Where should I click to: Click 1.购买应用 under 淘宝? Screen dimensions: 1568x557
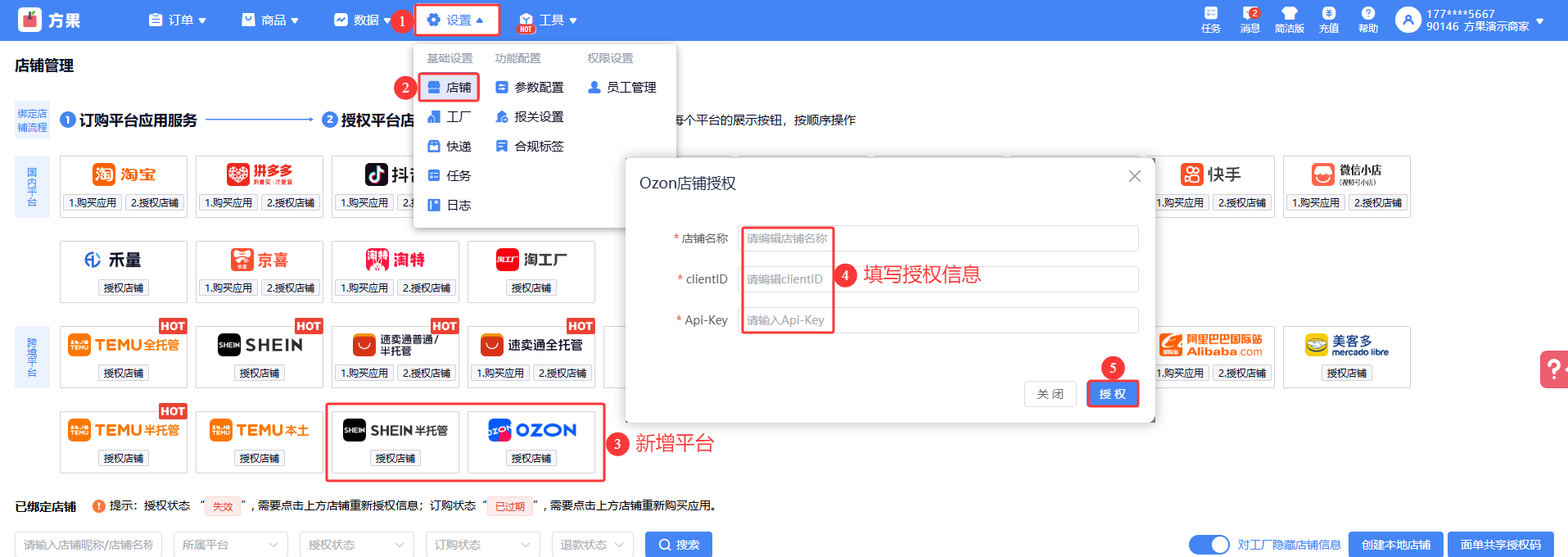pos(93,202)
